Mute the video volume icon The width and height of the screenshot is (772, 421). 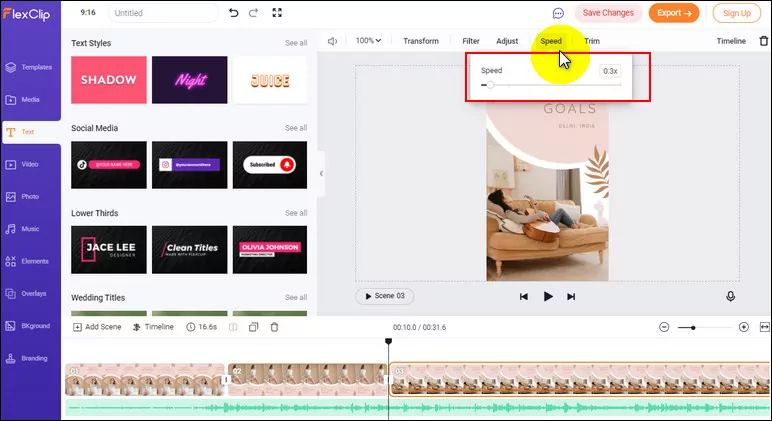pos(332,41)
